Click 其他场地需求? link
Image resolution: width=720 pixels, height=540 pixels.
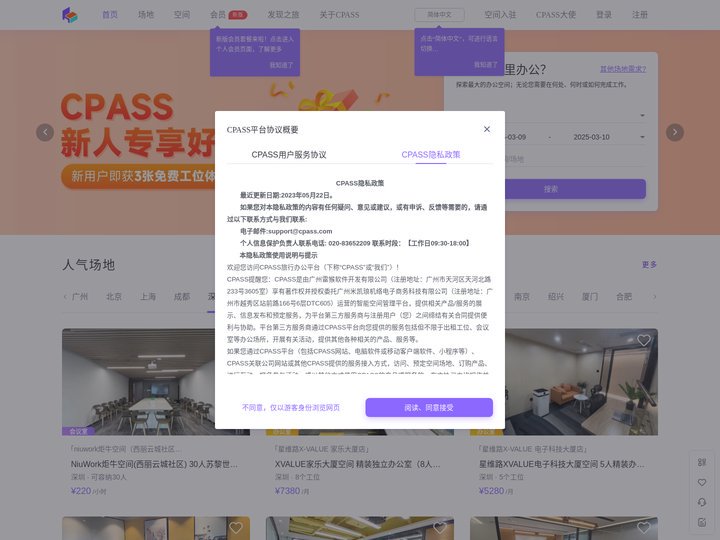point(623,69)
